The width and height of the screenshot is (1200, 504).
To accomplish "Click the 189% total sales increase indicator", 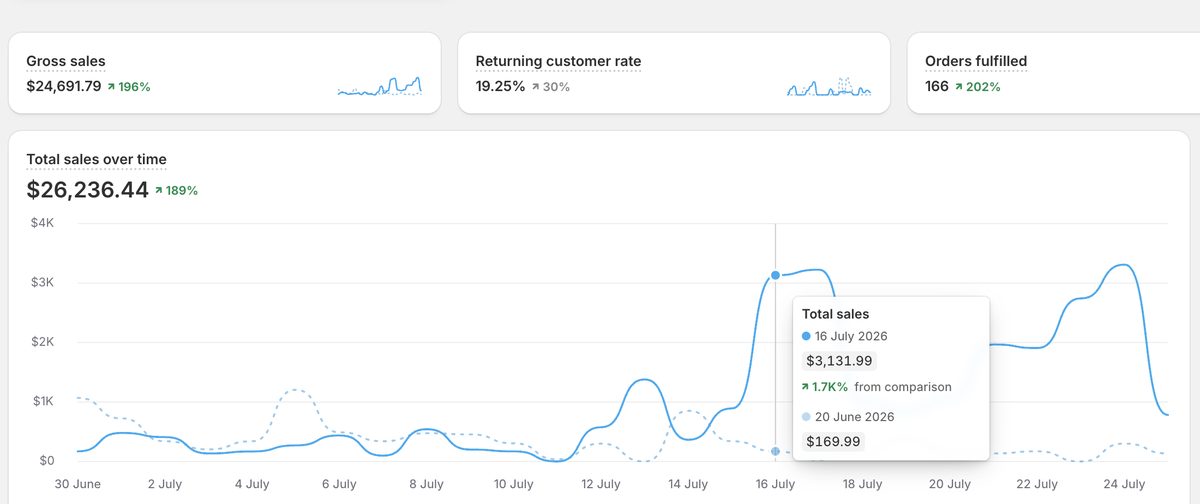I will (176, 190).
